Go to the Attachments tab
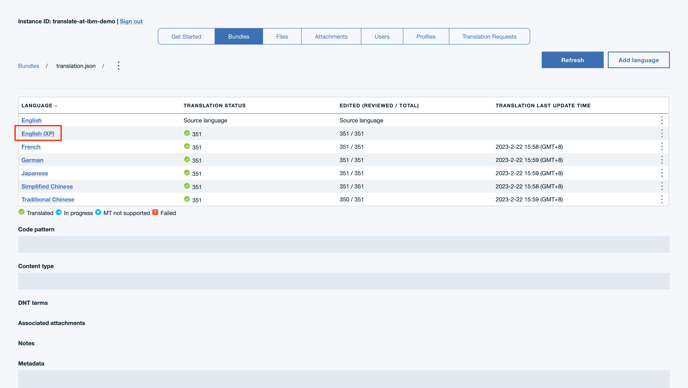Screen dimensions: 688x388 [331, 36]
